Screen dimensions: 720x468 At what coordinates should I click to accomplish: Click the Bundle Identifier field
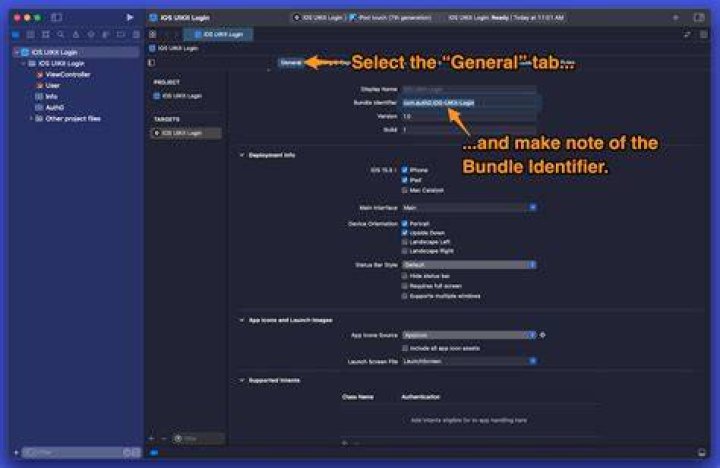pos(469,103)
